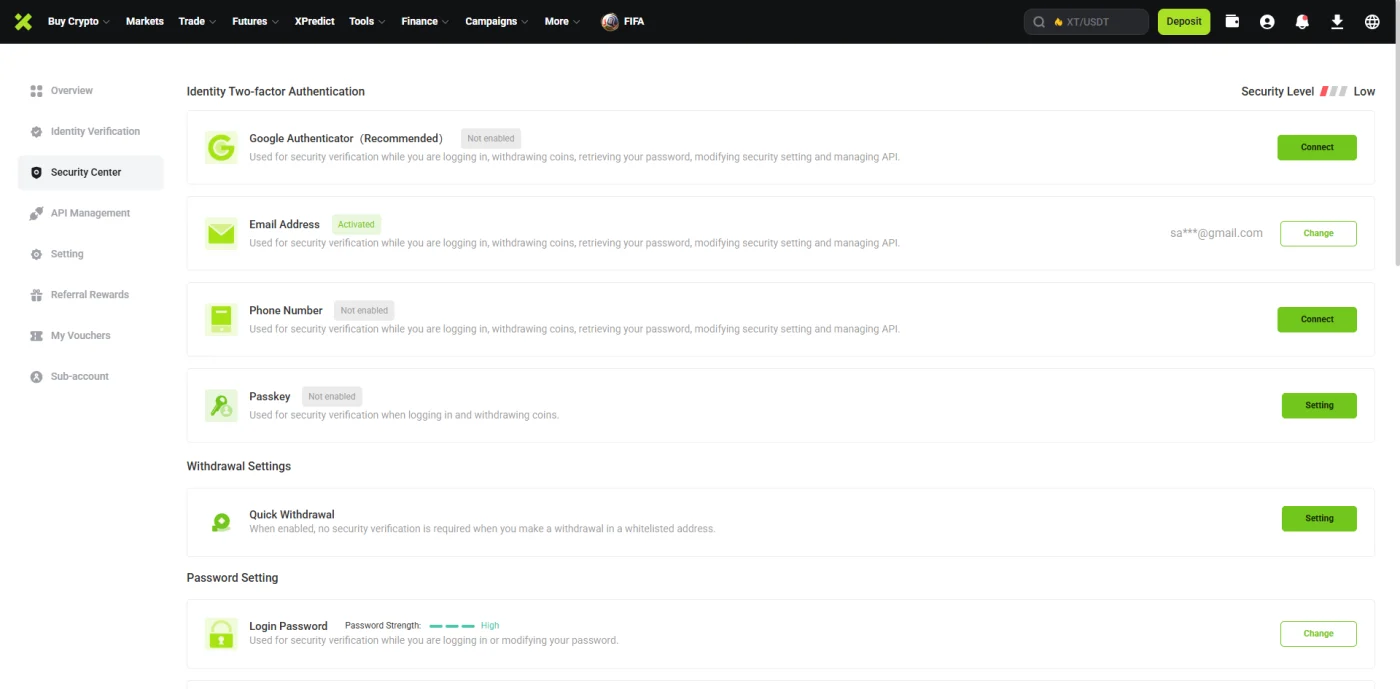Open the XPredict menu item
Screen dimensions: 1400x689
(x=314, y=21)
